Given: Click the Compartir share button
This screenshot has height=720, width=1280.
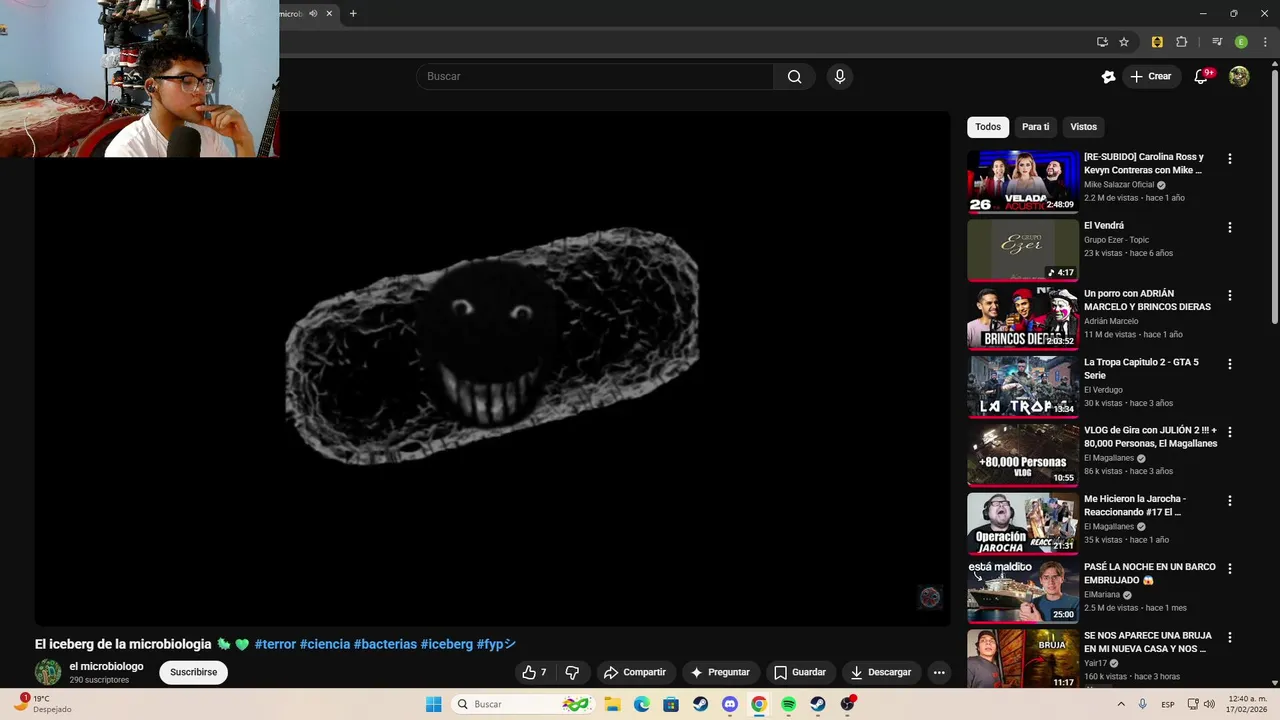Looking at the screenshot, I should coord(635,673).
